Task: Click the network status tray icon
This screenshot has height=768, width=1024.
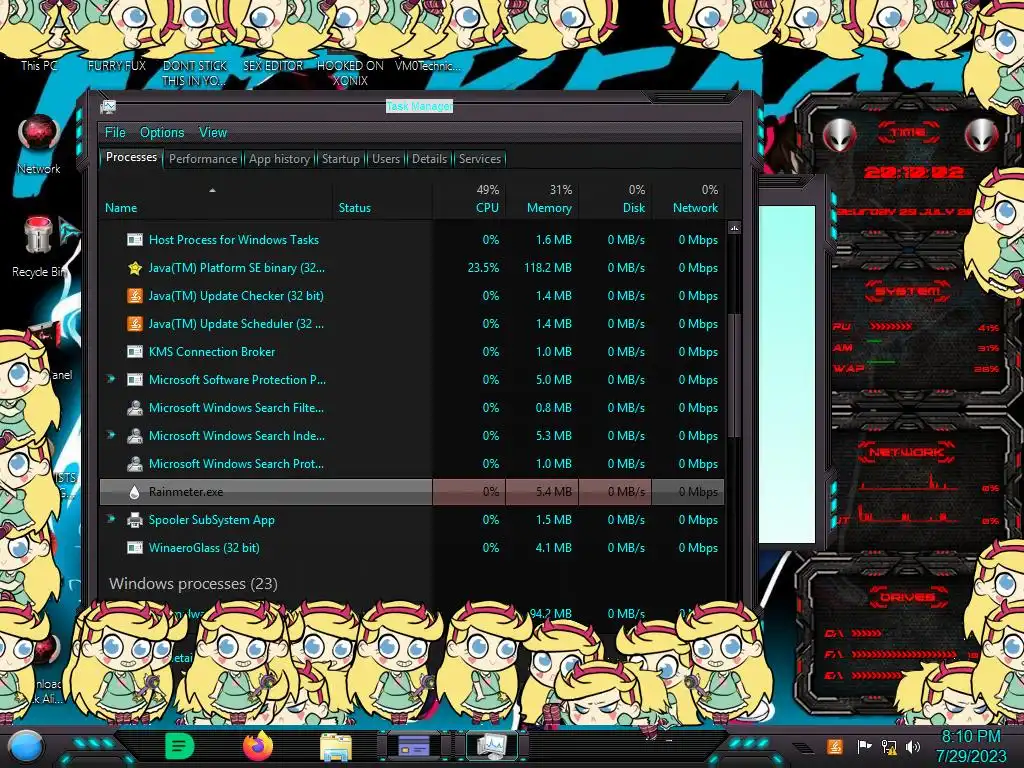Action: click(x=889, y=746)
